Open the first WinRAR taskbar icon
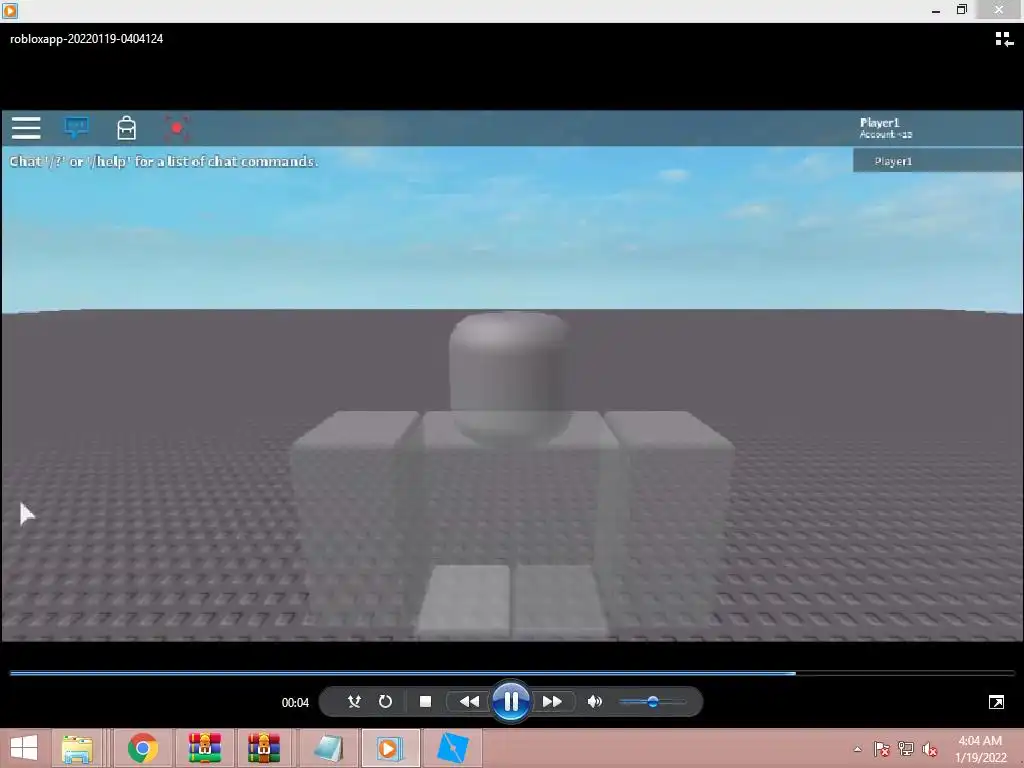The image size is (1024, 768). (205, 748)
